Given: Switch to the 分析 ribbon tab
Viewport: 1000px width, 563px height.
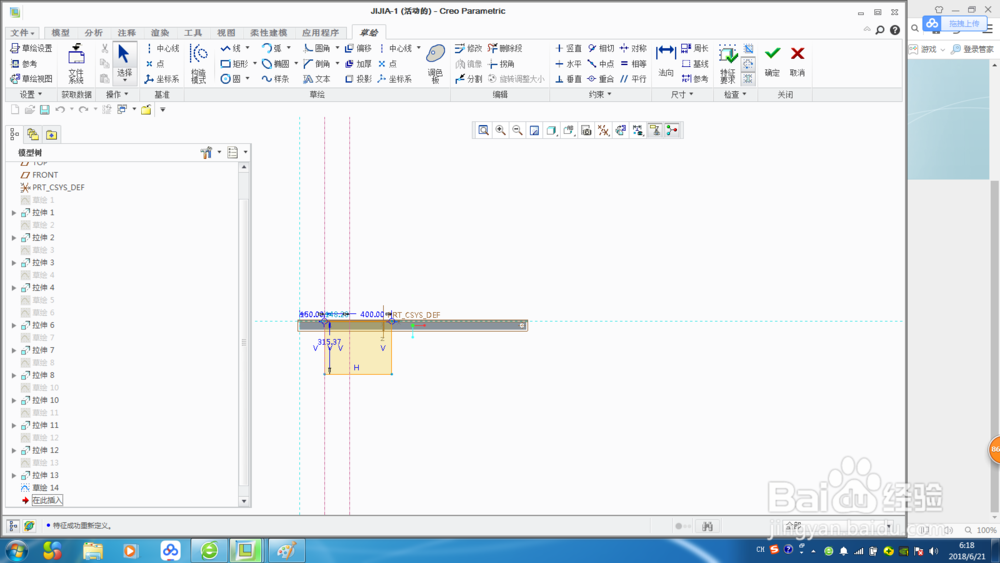Looking at the screenshot, I should pos(93,33).
